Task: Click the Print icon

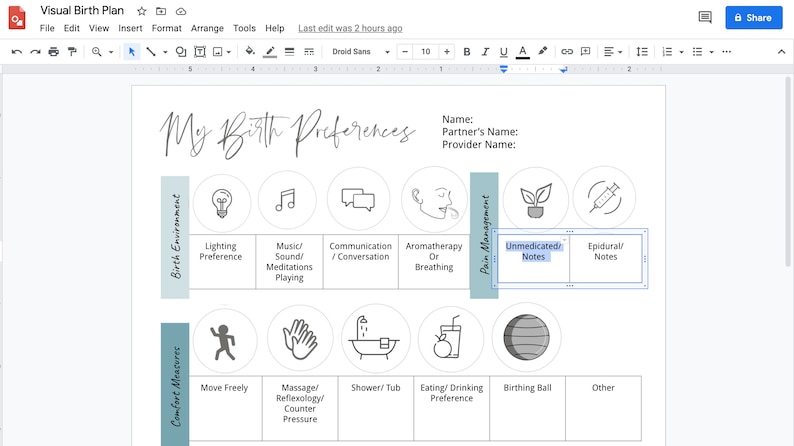Action: coord(53,52)
